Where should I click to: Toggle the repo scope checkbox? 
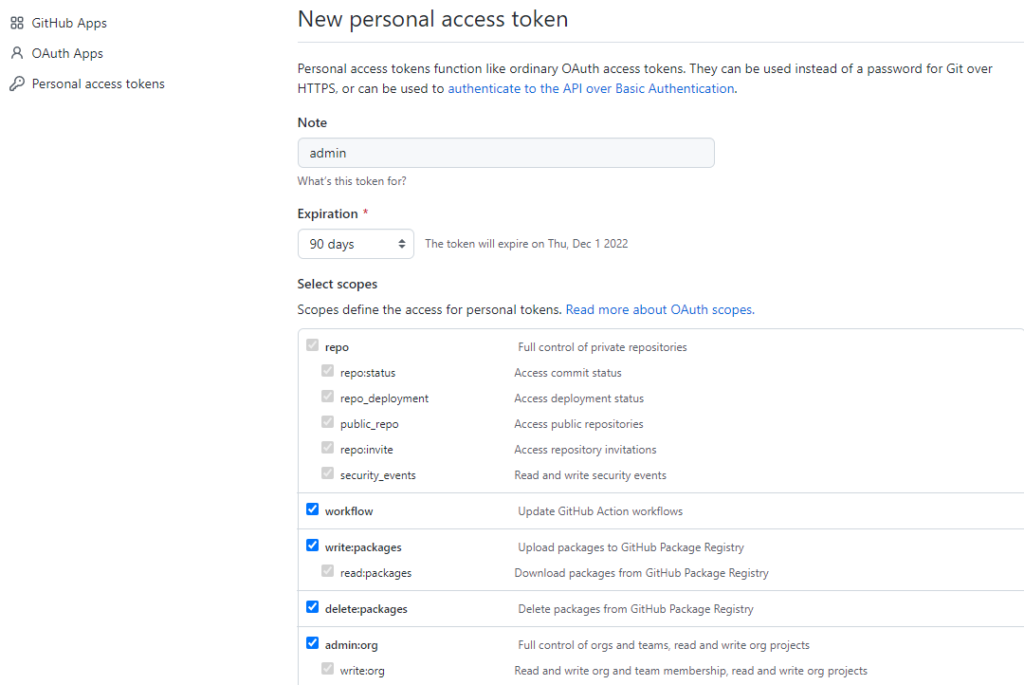coord(312,346)
